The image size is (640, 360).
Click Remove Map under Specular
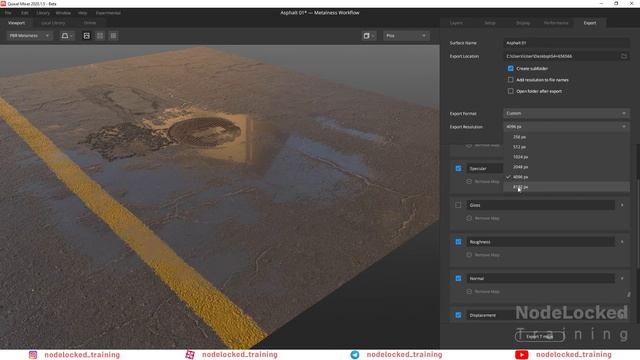[x=483, y=181]
